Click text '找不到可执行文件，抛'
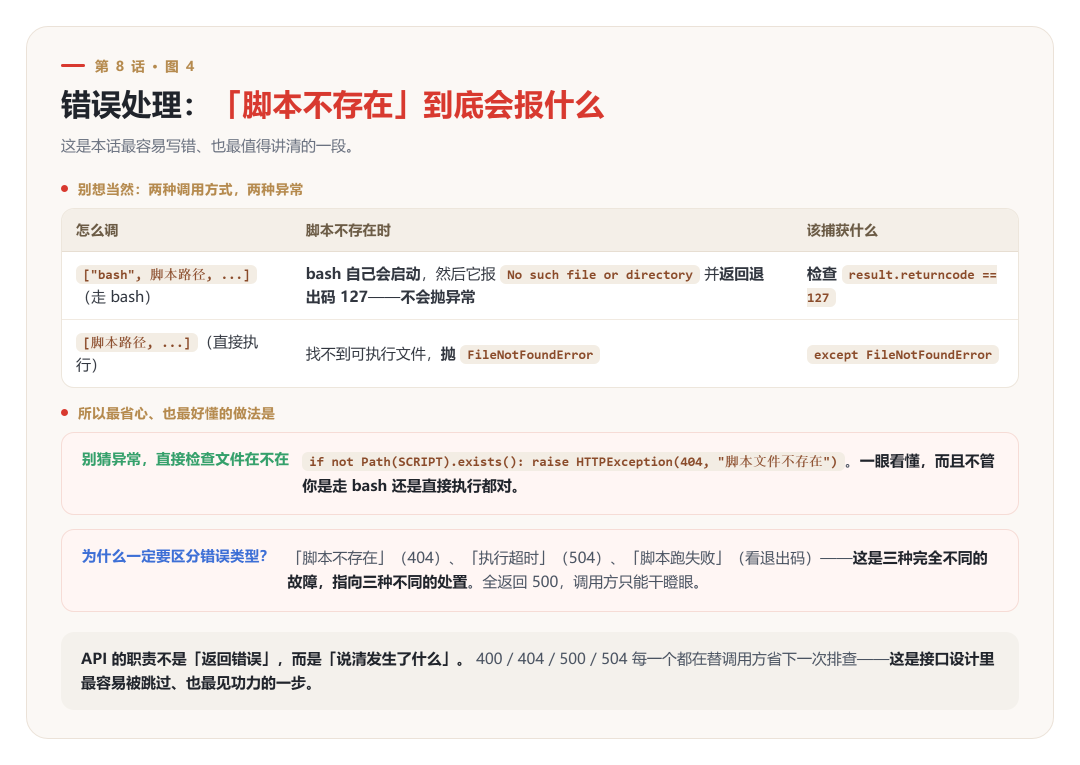The image size is (1080, 765). [x=381, y=355]
